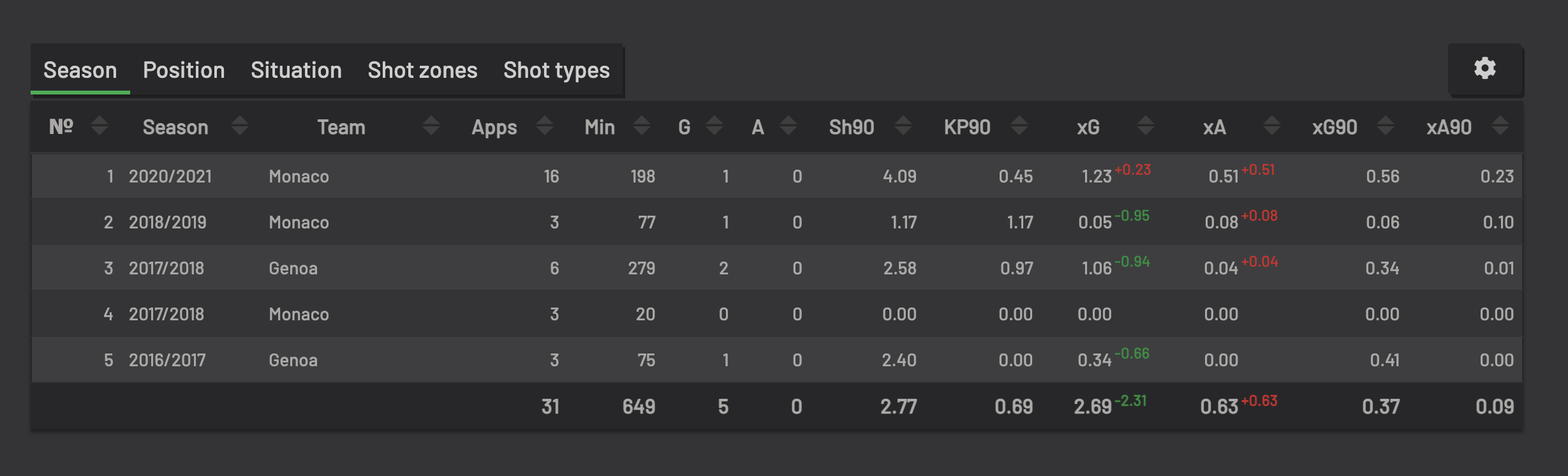Sort by xA90 column arrows

pos(1500,126)
